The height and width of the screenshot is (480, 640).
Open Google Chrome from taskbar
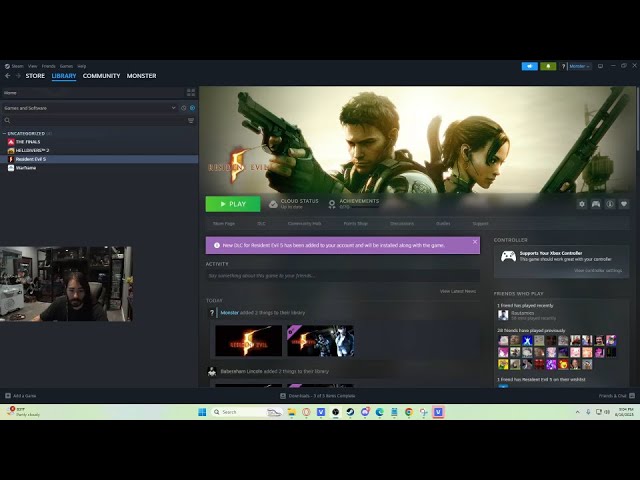[x=409, y=412]
